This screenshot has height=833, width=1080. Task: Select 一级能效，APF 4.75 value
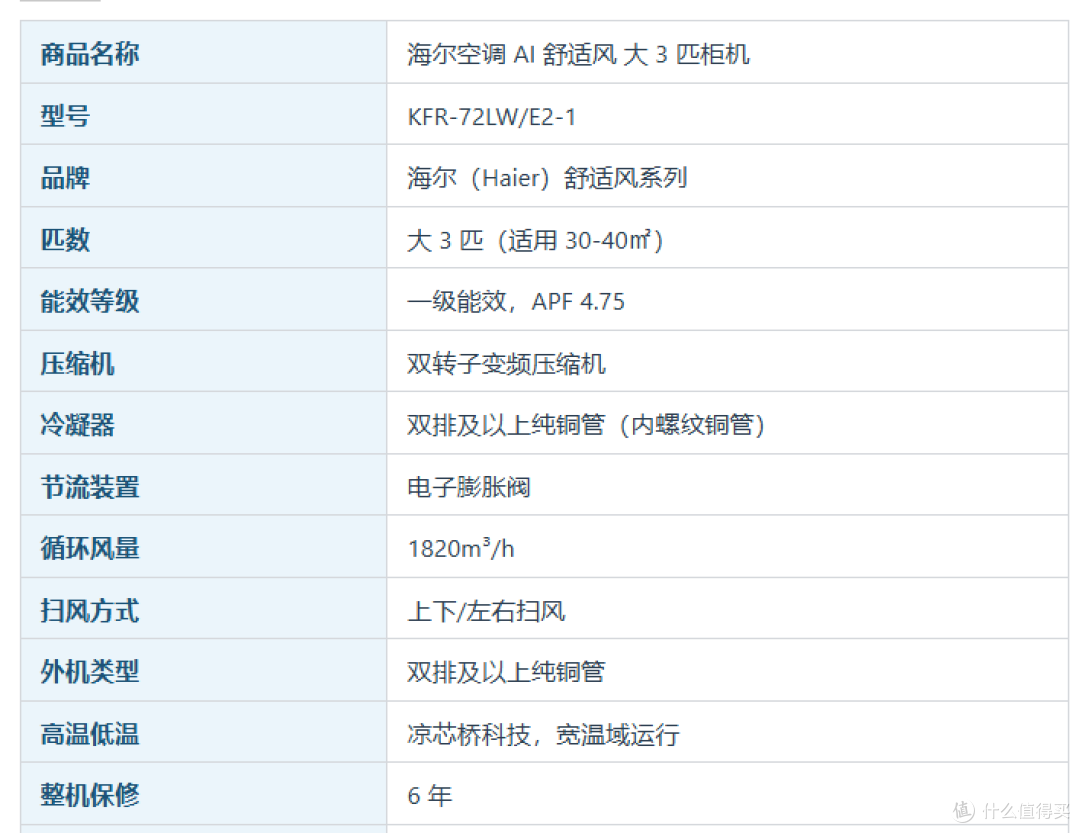(516, 301)
